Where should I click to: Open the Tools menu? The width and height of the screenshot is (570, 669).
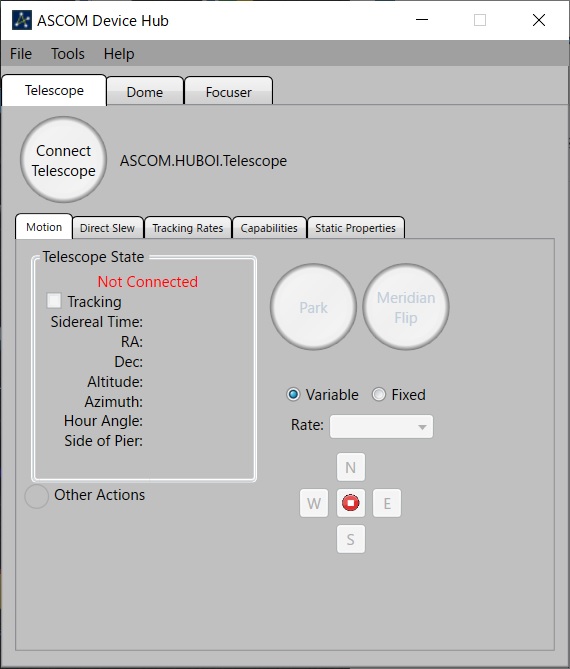[68, 54]
